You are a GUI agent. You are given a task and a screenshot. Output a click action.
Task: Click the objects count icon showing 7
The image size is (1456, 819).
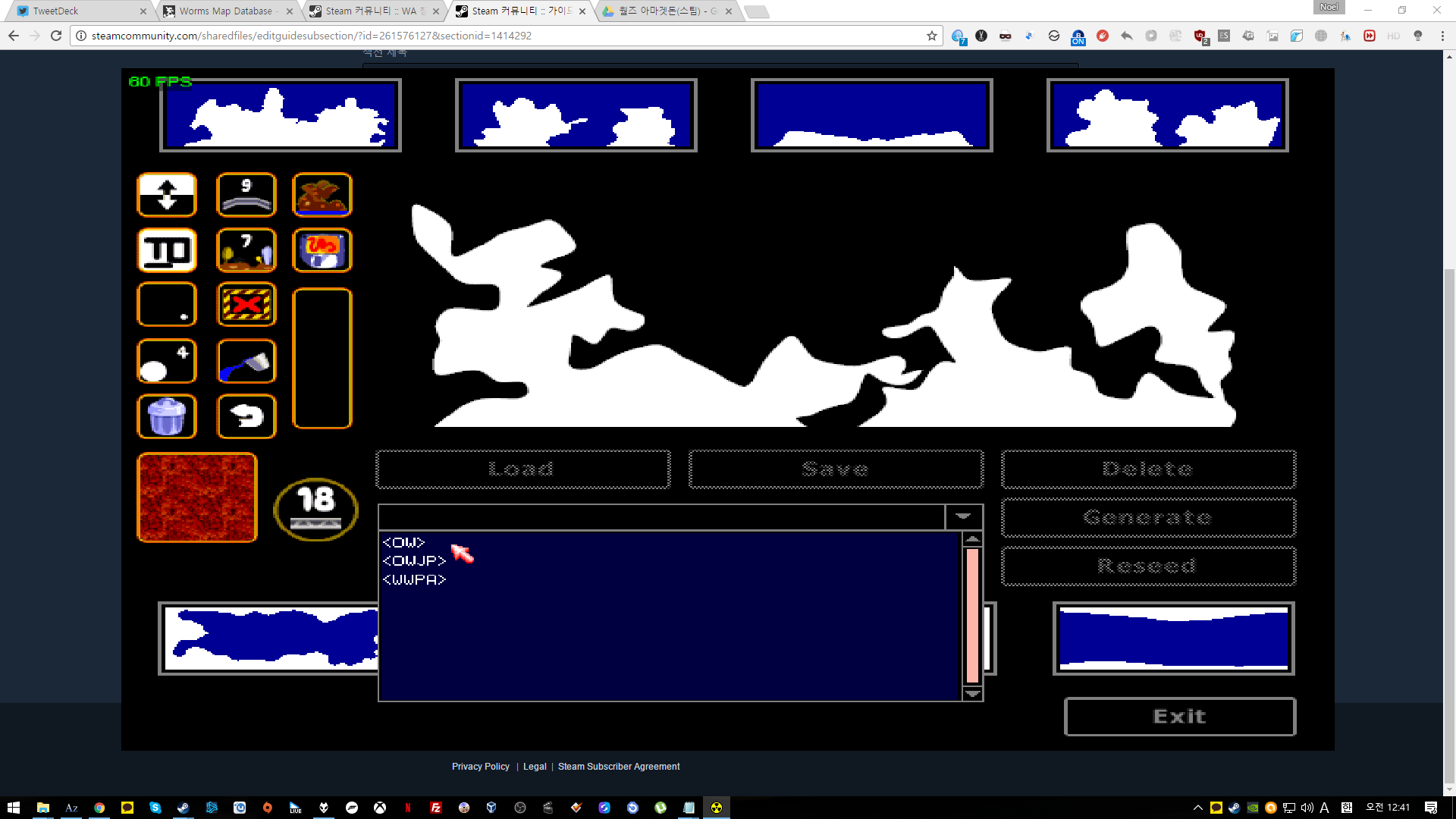(x=246, y=250)
